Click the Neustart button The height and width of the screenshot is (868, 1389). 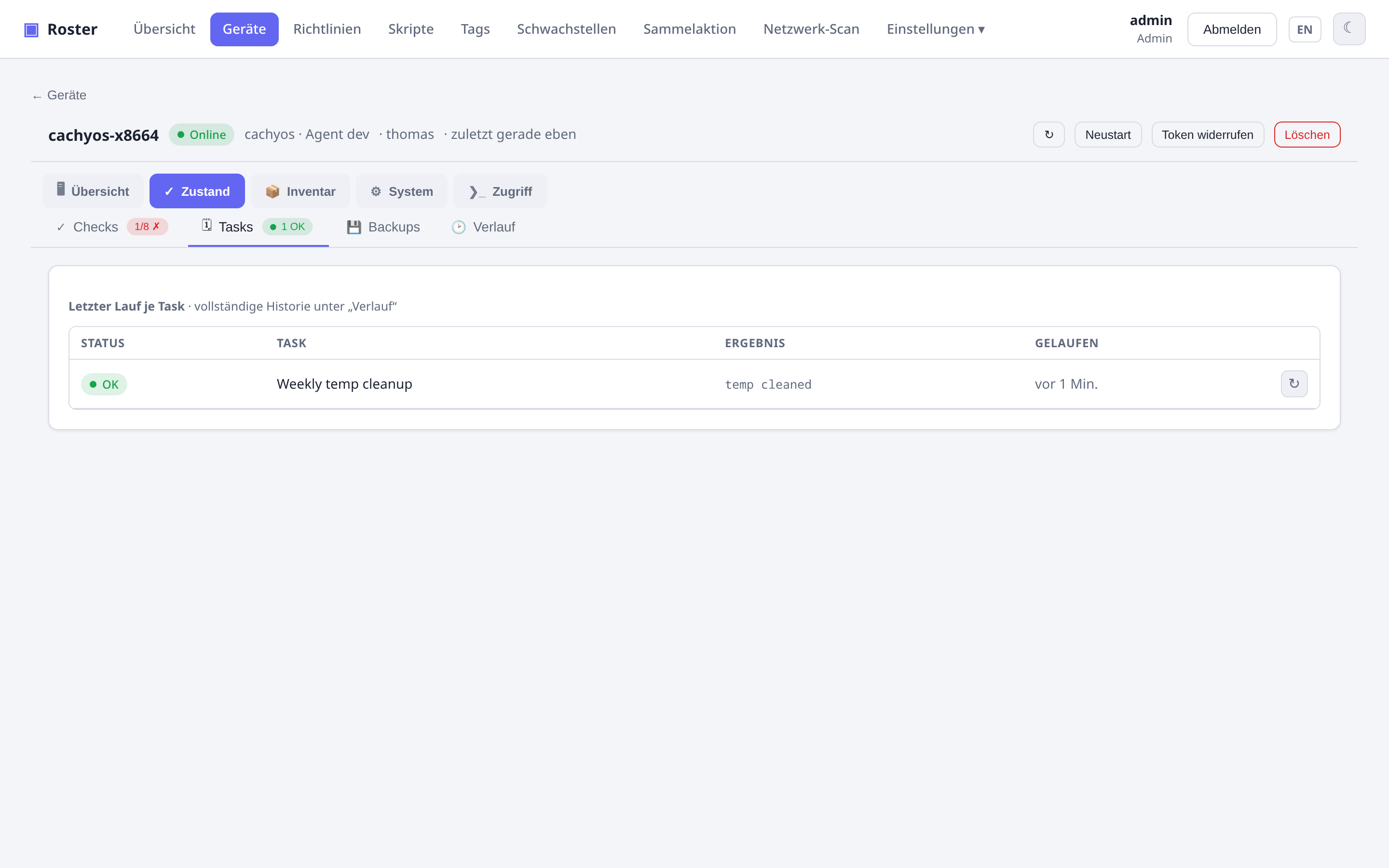1108,135
